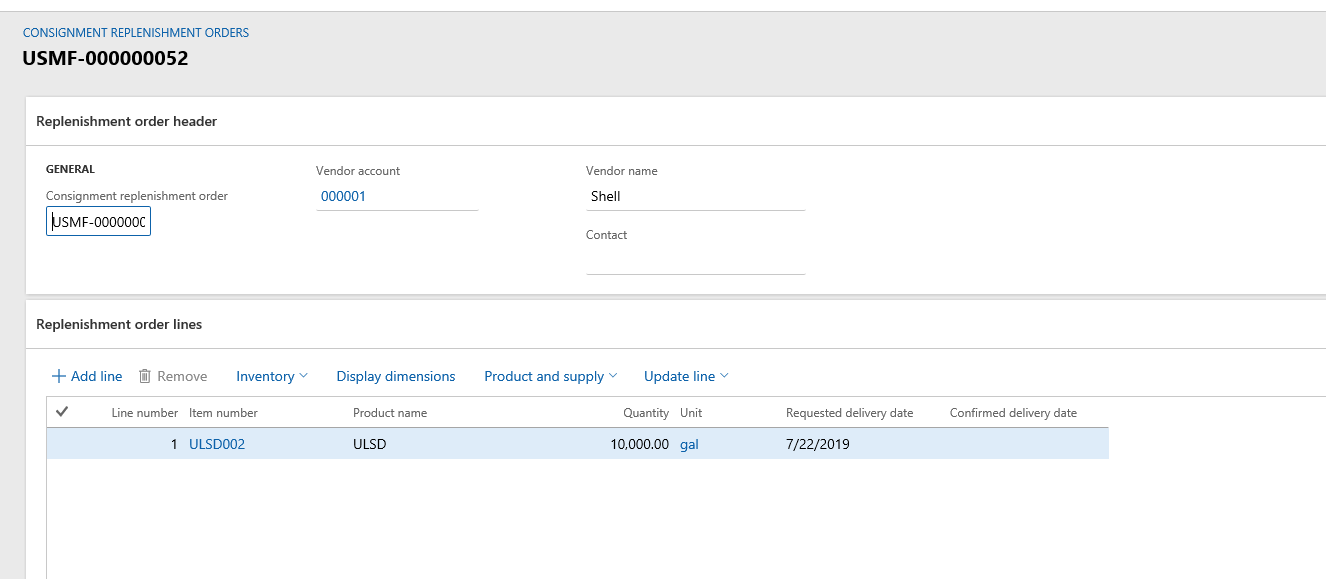Click the trash icon for Remove
This screenshot has width=1326, height=579.
coord(145,376)
